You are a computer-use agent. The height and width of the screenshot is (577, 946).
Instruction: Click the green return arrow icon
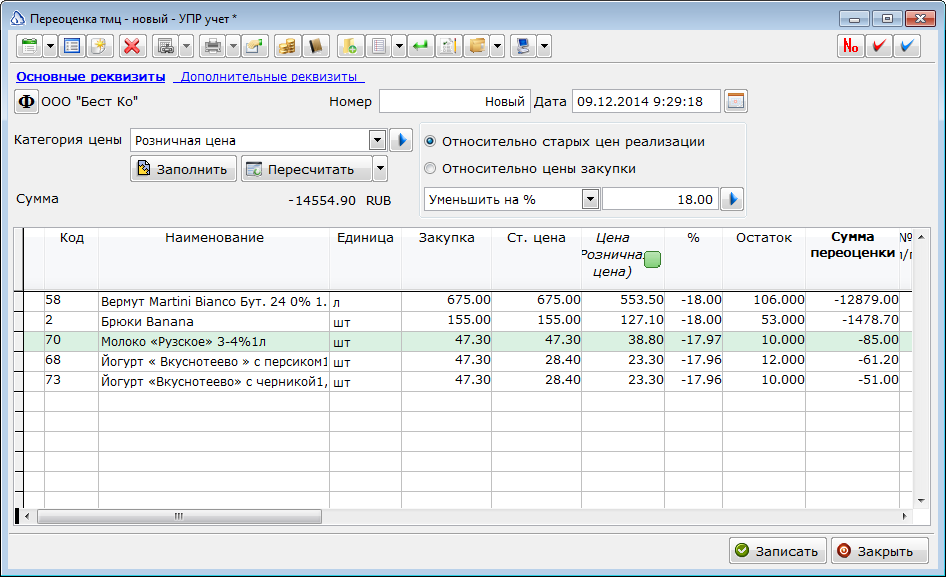pos(420,46)
